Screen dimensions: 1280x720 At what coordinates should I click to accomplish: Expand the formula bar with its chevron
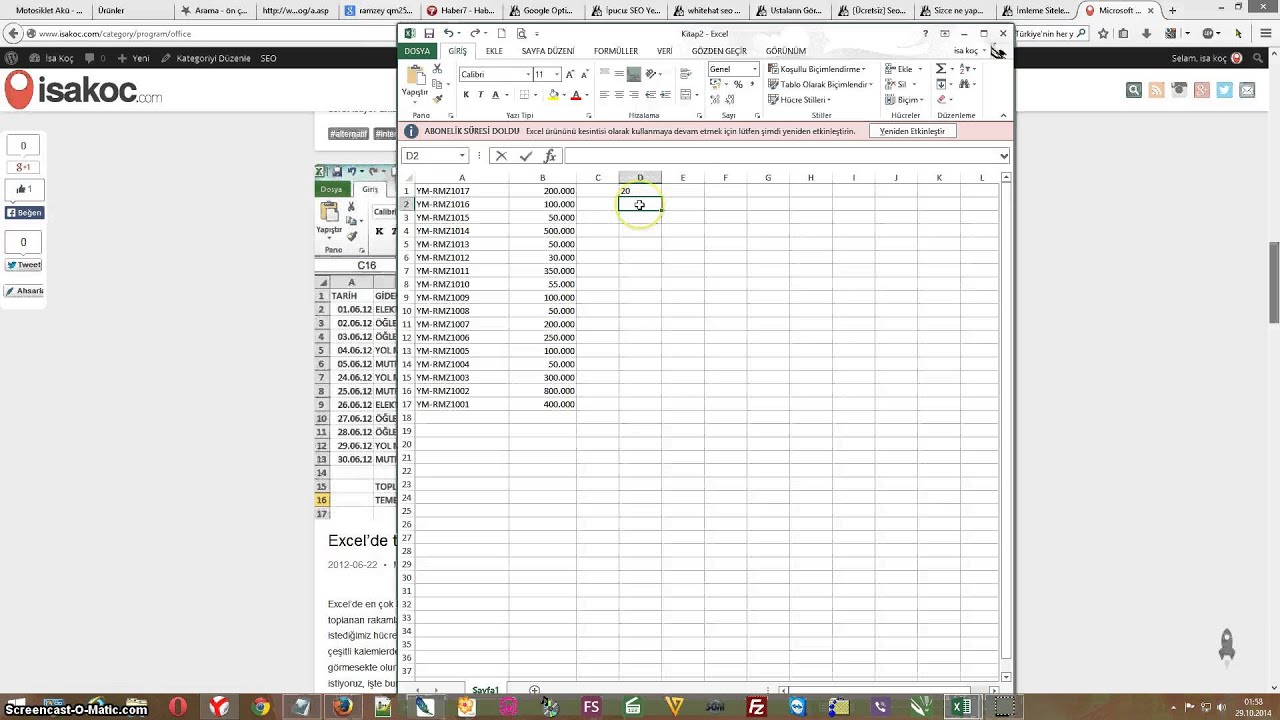tap(1003, 156)
